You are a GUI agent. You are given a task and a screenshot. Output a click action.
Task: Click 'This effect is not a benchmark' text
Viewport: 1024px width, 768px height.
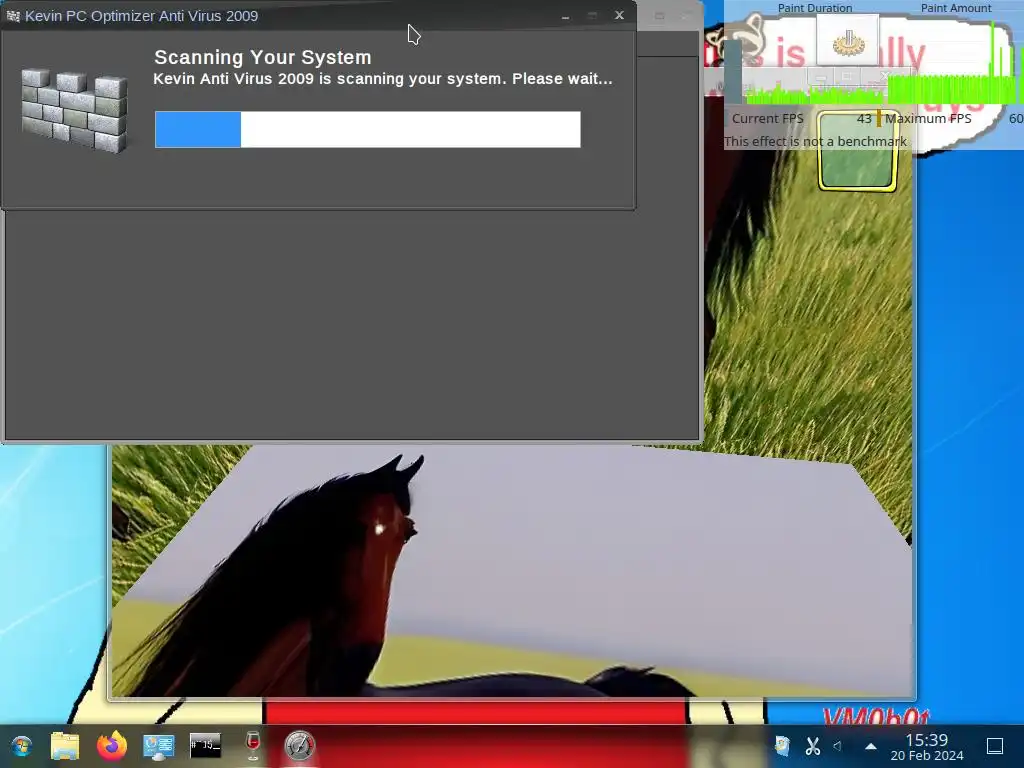(815, 142)
